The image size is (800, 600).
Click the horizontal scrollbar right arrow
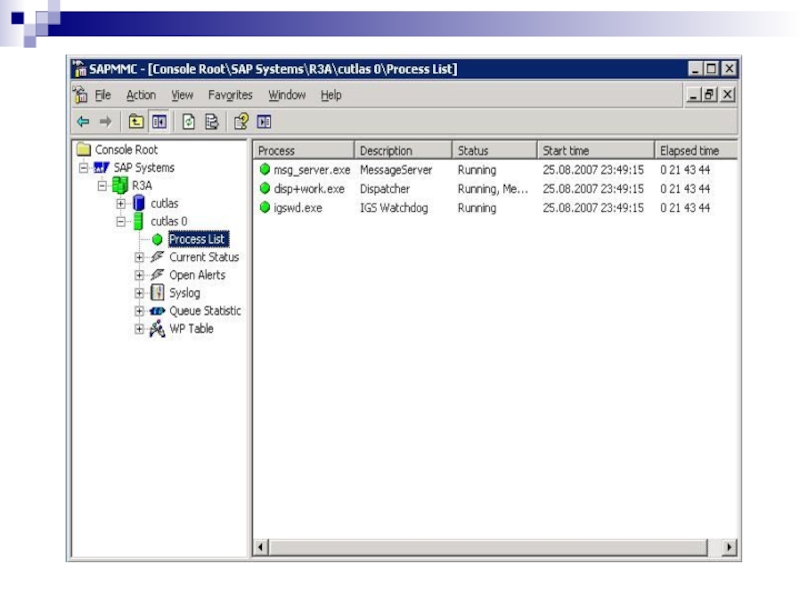point(729,547)
